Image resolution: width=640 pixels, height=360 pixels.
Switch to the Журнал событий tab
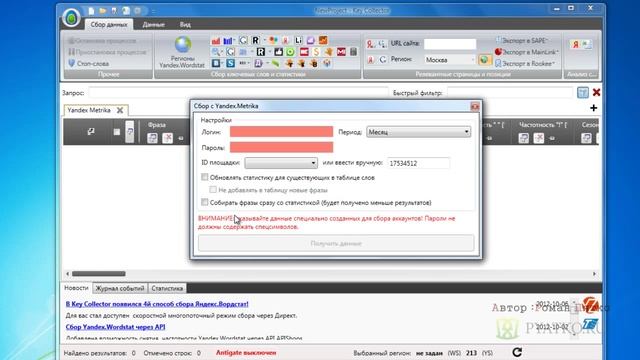(x=120, y=288)
